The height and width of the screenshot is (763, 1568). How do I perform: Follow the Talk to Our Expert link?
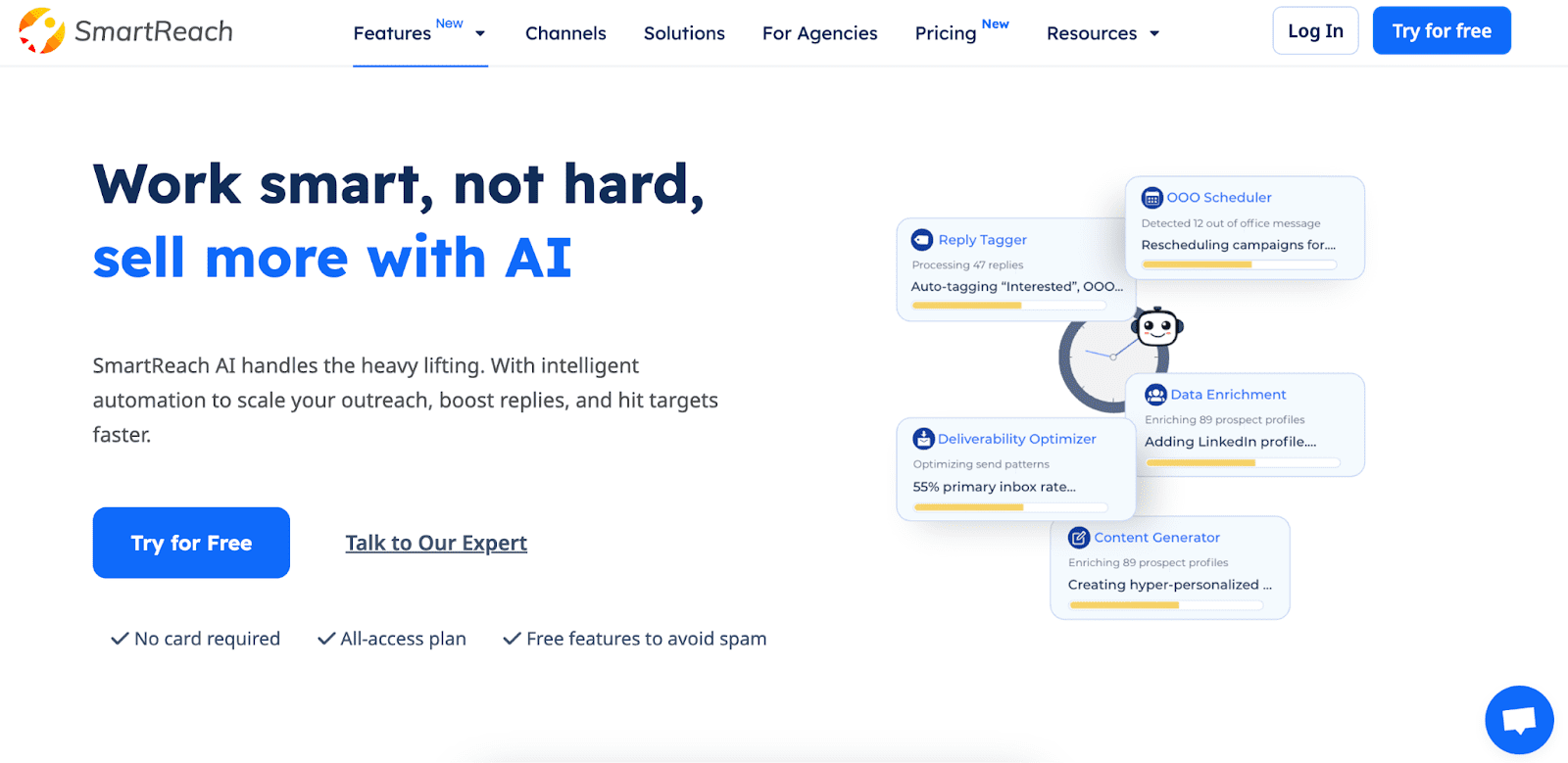point(436,543)
